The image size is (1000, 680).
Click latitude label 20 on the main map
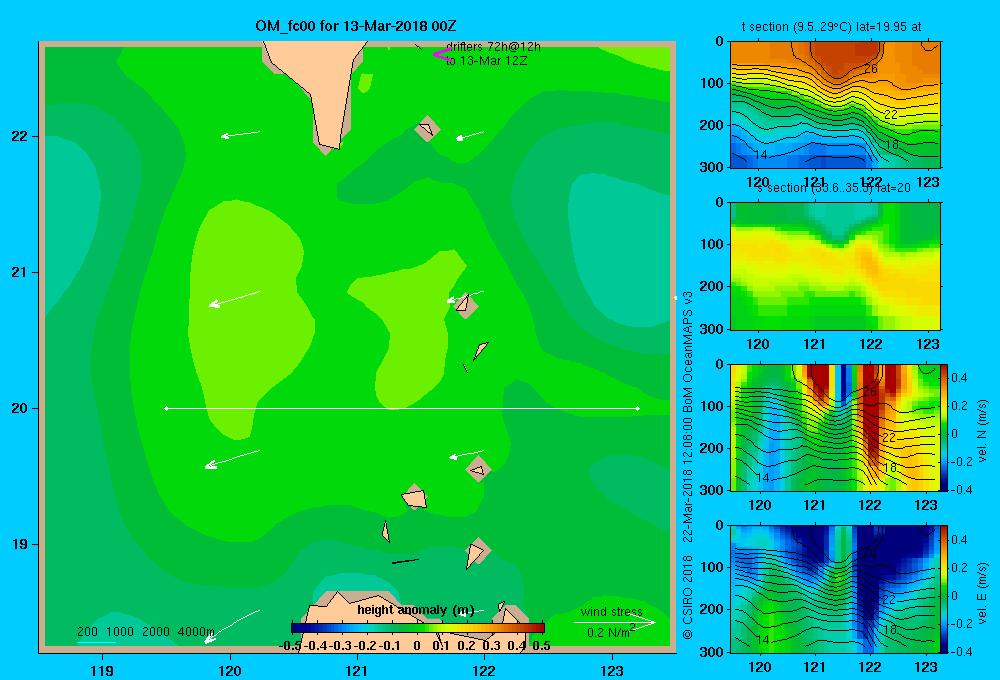20,408
